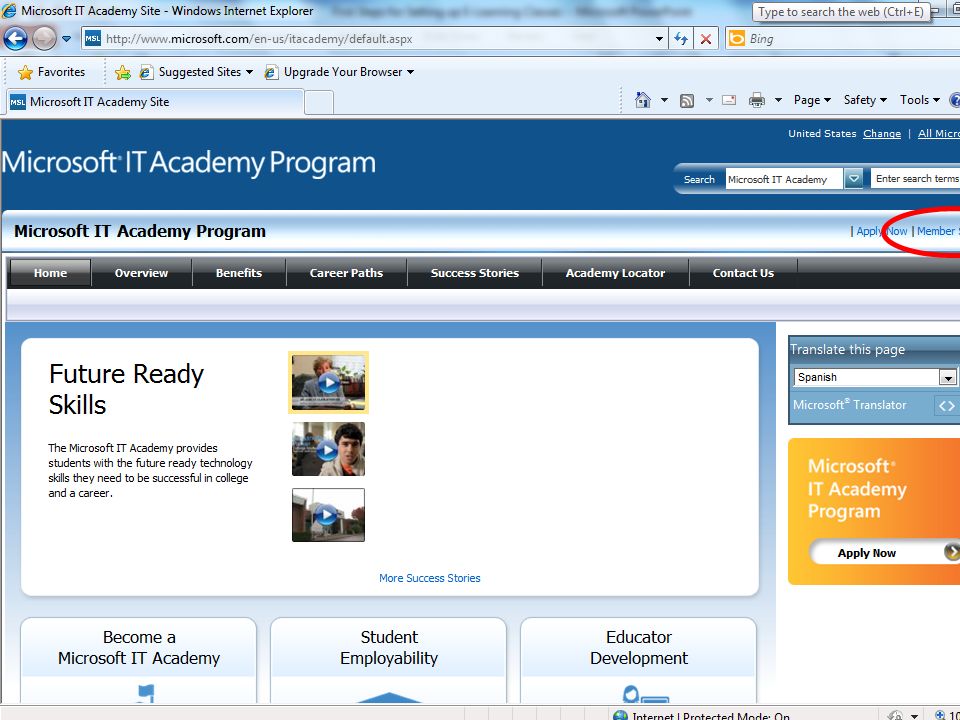Play the second video of young man
Image resolution: width=960 pixels, height=720 pixels.
(329, 449)
